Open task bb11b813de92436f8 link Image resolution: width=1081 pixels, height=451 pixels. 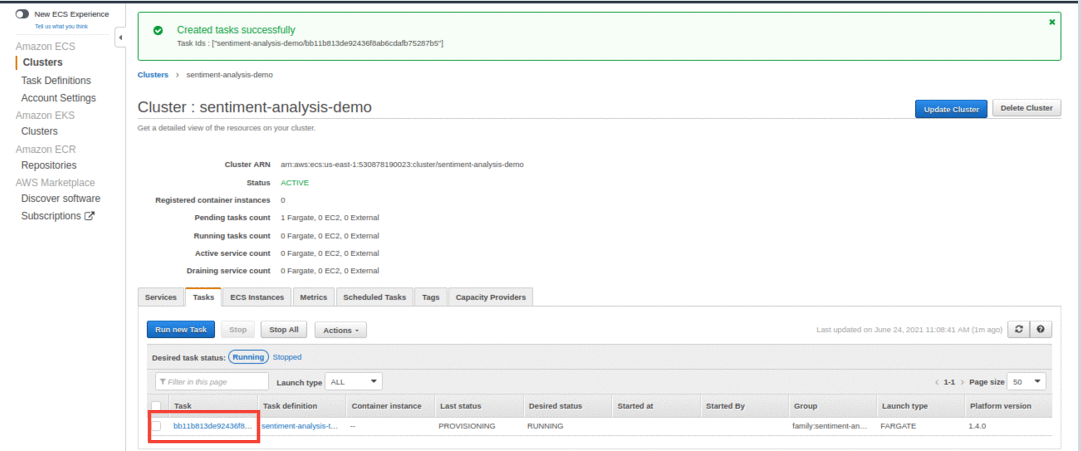213,426
